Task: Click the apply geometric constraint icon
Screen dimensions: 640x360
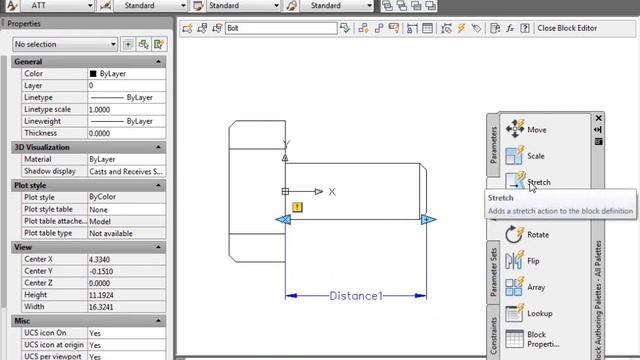Action: coord(379,28)
